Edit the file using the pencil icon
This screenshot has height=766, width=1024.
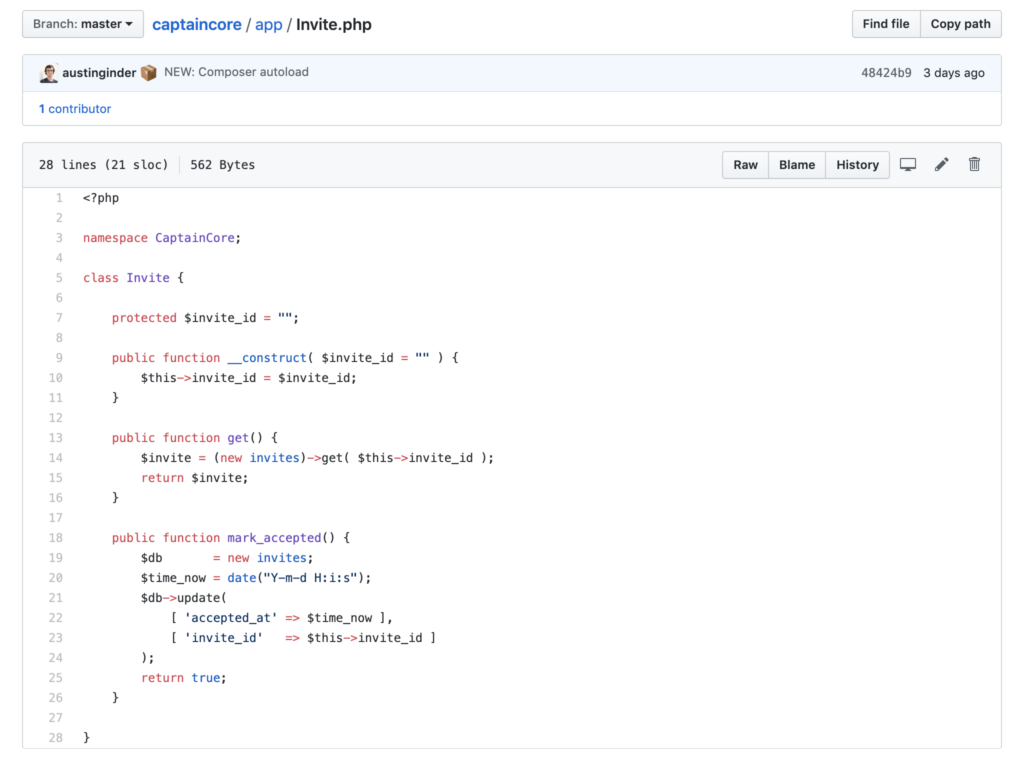tap(941, 164)
